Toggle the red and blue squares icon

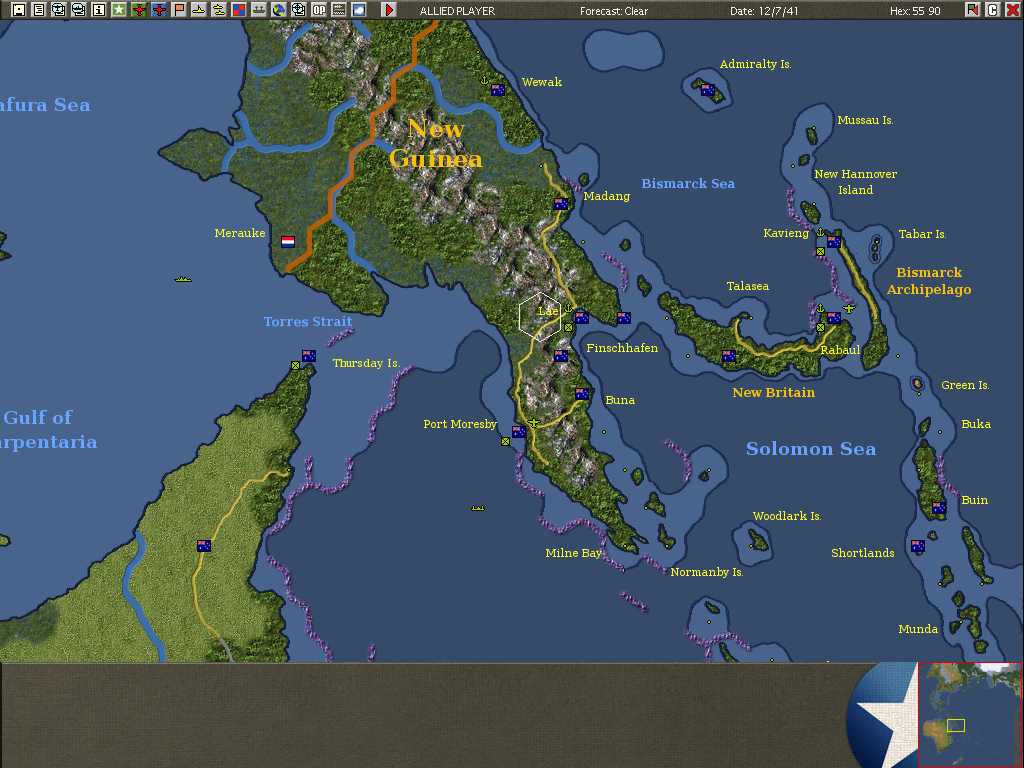[x=239, y=10]
